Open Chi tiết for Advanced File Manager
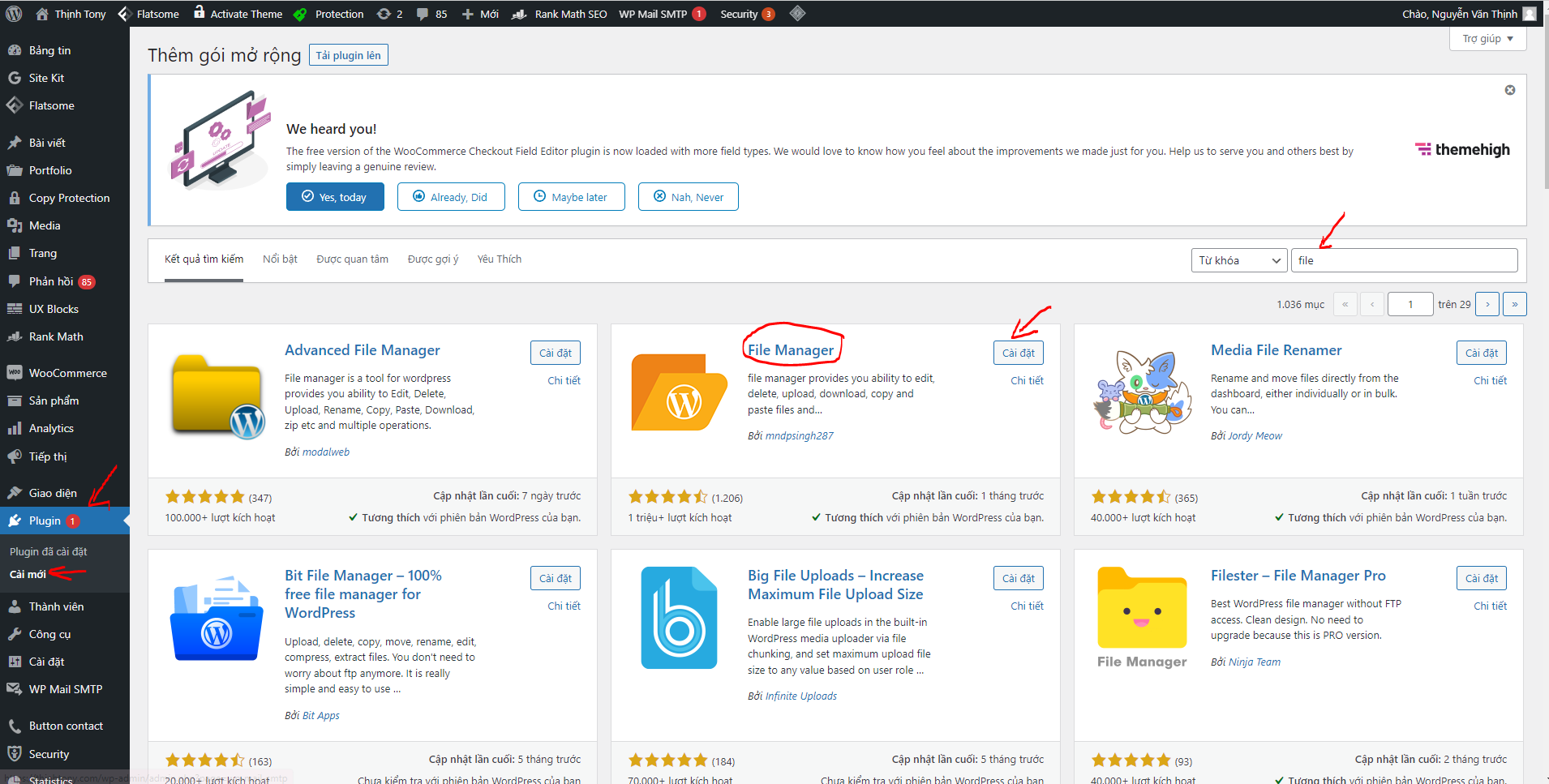1549x784 pixels. (563, 380)
